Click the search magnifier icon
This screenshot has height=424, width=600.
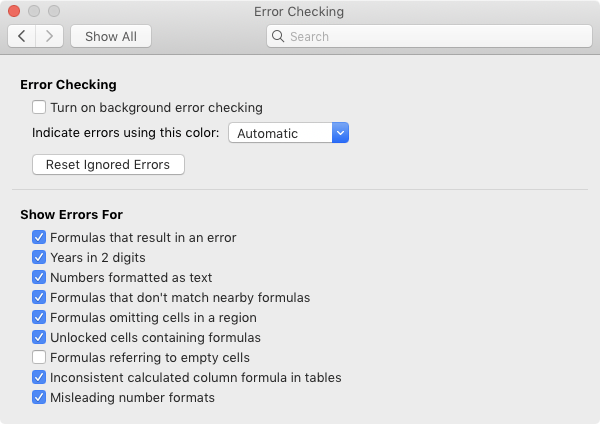tap(278, 37)
